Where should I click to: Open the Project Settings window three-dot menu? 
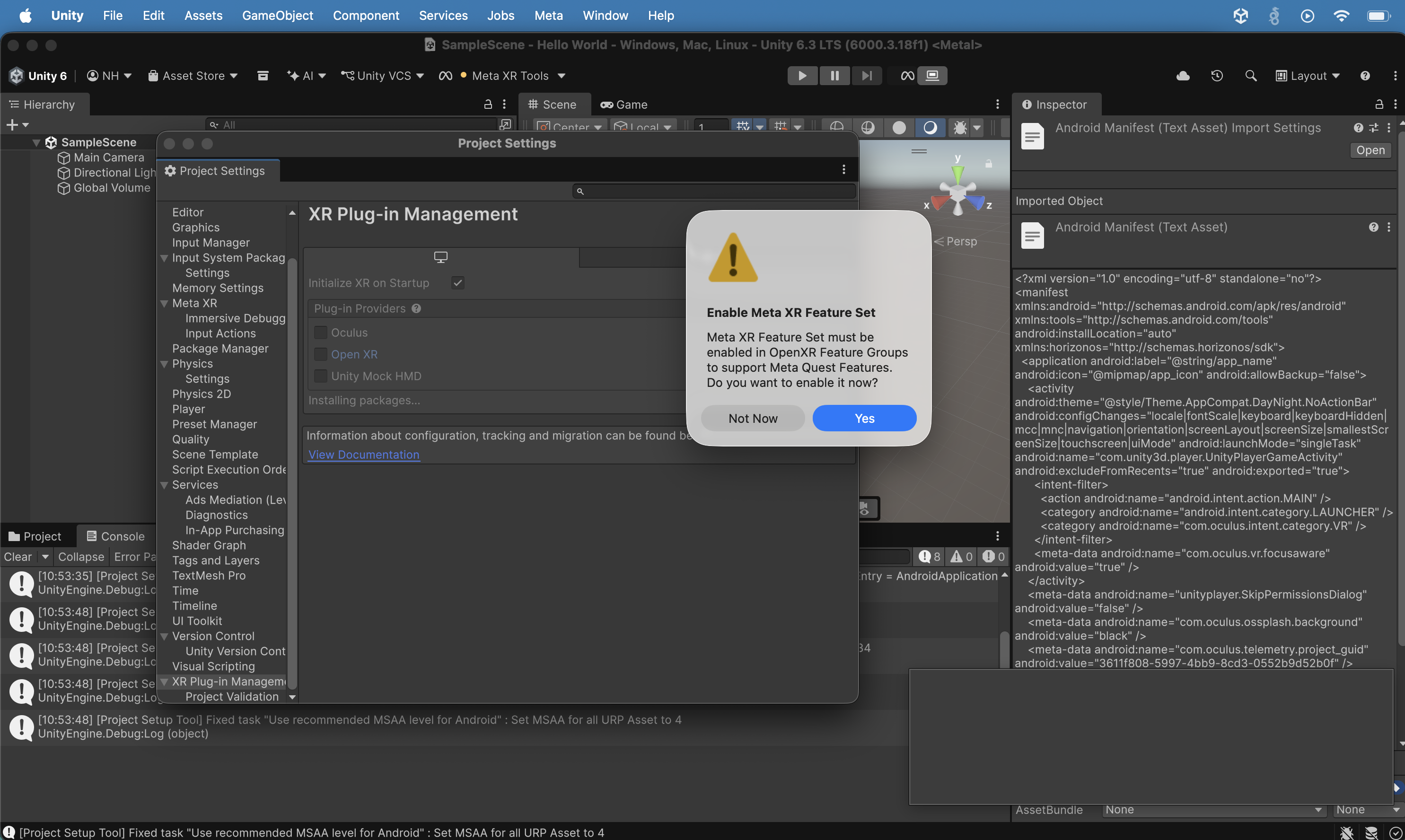click(843, 169)
